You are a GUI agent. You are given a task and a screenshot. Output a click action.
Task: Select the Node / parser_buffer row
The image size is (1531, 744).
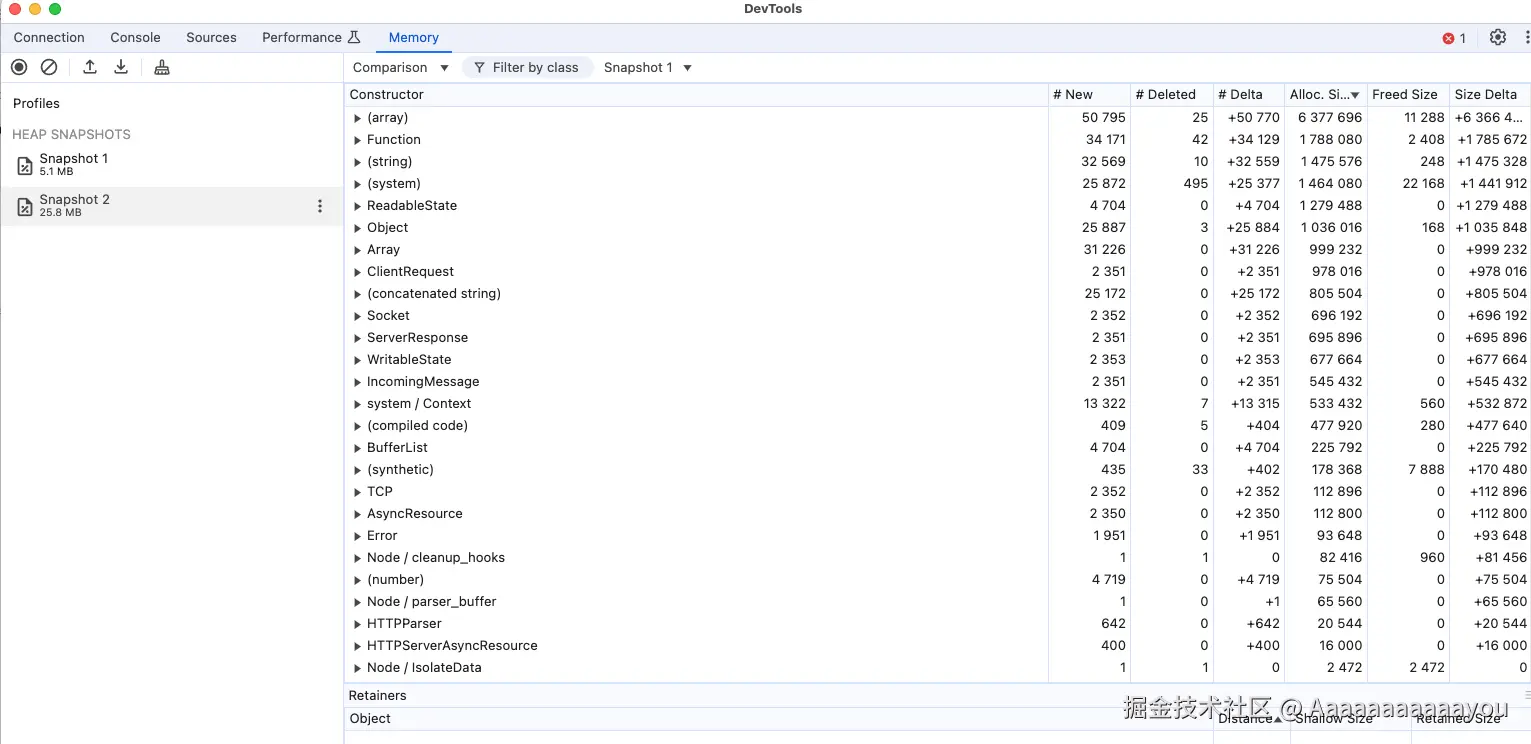pyautogui.click(x=937, y=602)
